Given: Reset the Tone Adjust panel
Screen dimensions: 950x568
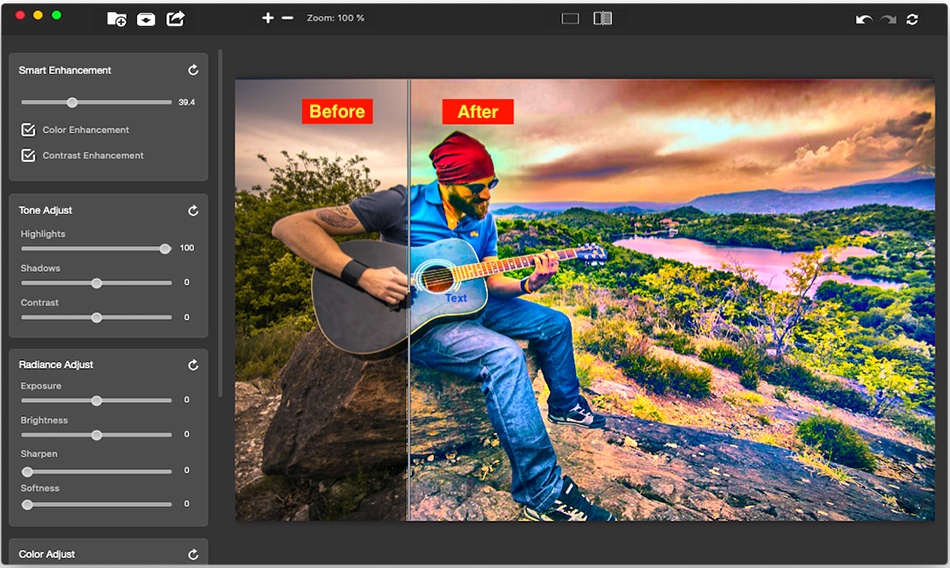Looking at the screenshot, I should (193, 211).
